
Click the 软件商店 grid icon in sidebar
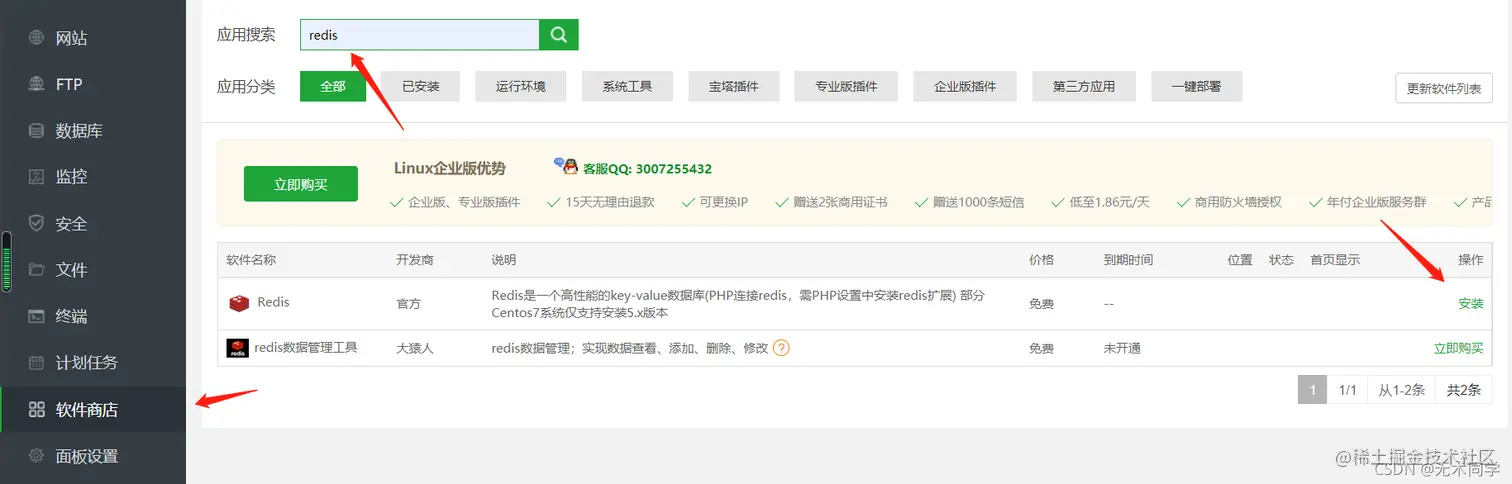point(37,409)
